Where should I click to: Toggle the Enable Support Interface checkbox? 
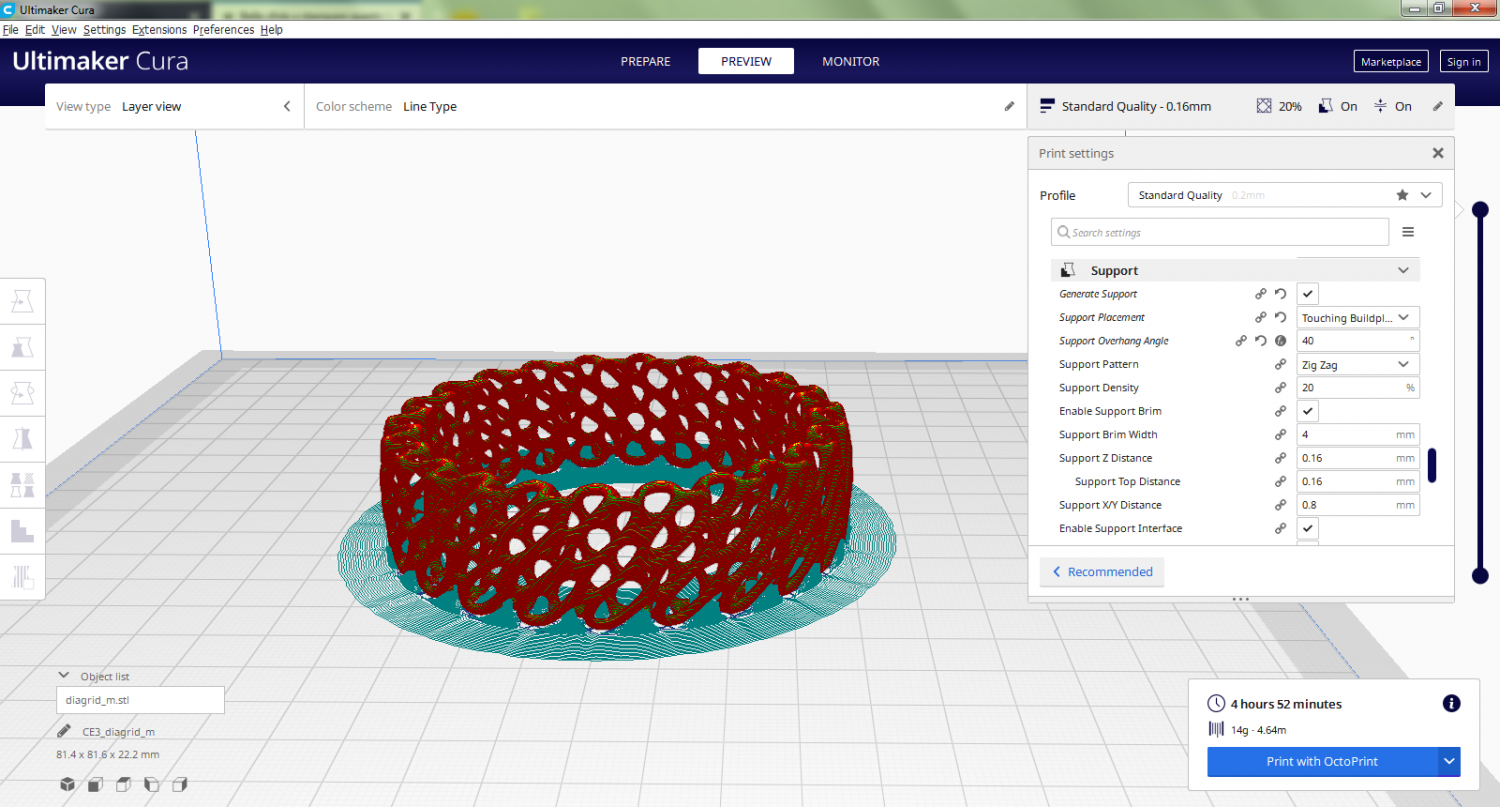(x=1308, y=528)
